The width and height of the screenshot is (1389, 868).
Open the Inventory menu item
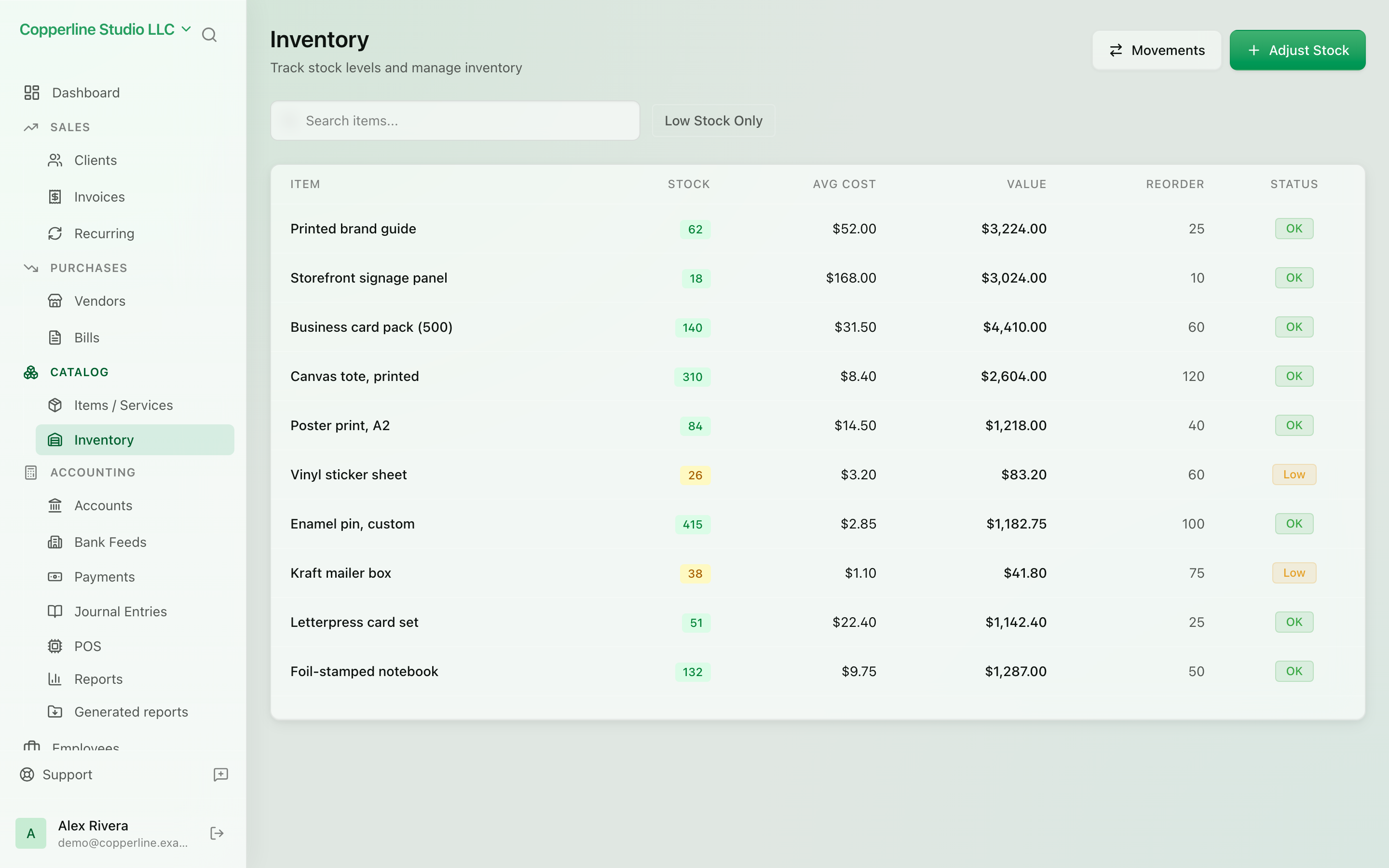click(135, 440)
